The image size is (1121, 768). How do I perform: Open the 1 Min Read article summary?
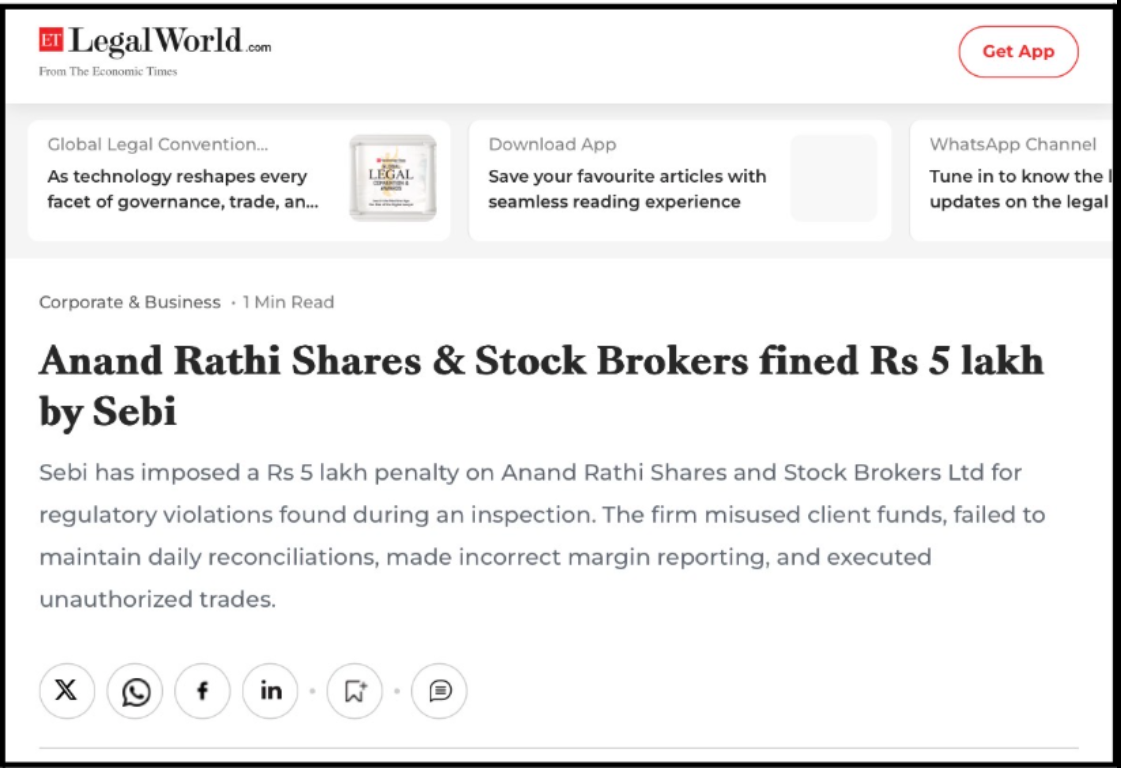click(288, 301)
